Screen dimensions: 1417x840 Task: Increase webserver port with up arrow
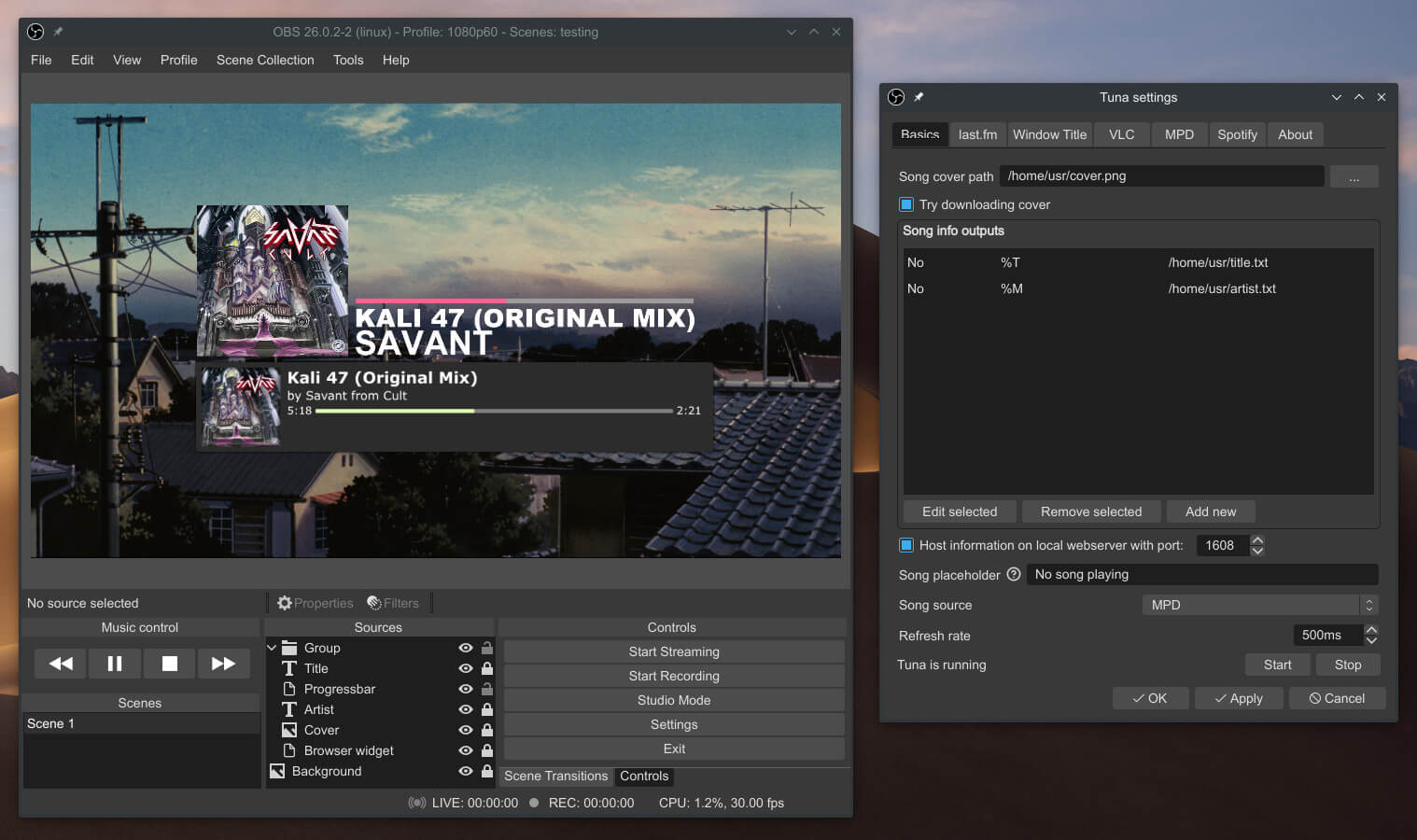1257,540
